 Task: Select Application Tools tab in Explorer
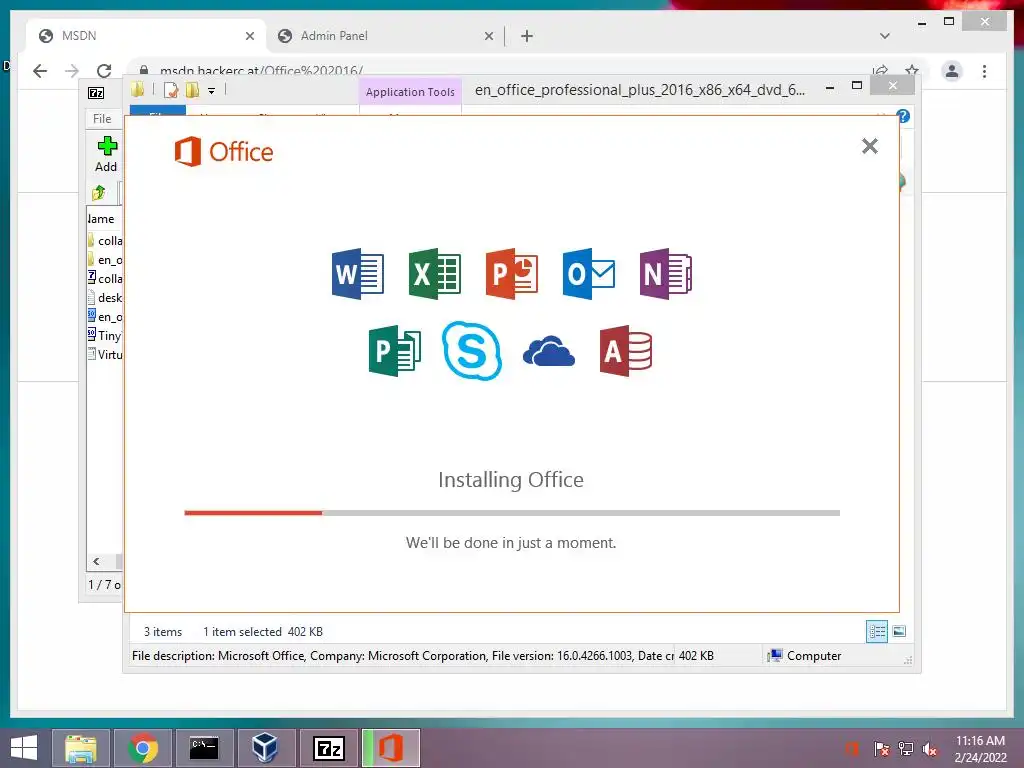coord(410,92)
